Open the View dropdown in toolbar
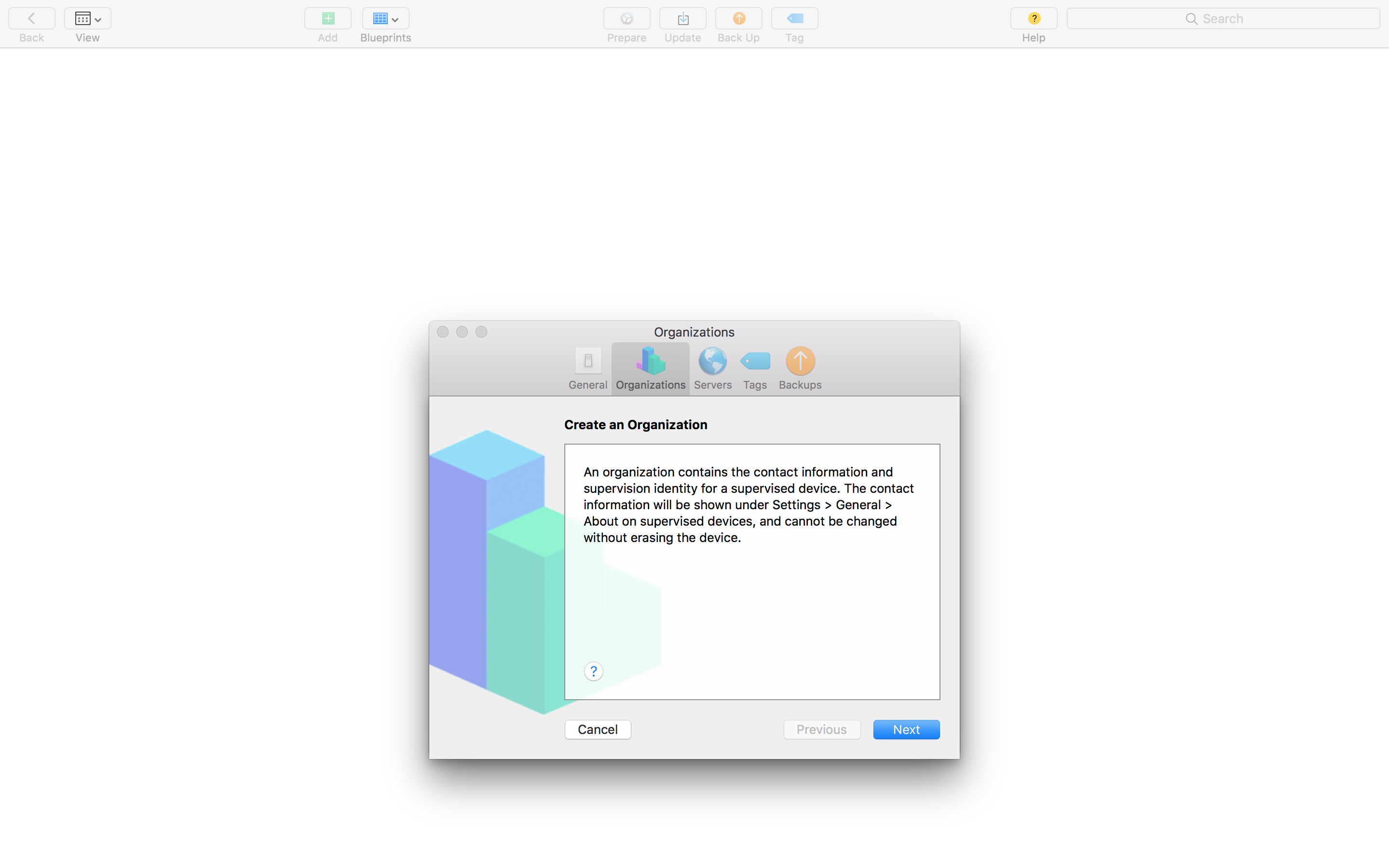Viewport: 1389px width, 868px height. [x=87, y=18]
